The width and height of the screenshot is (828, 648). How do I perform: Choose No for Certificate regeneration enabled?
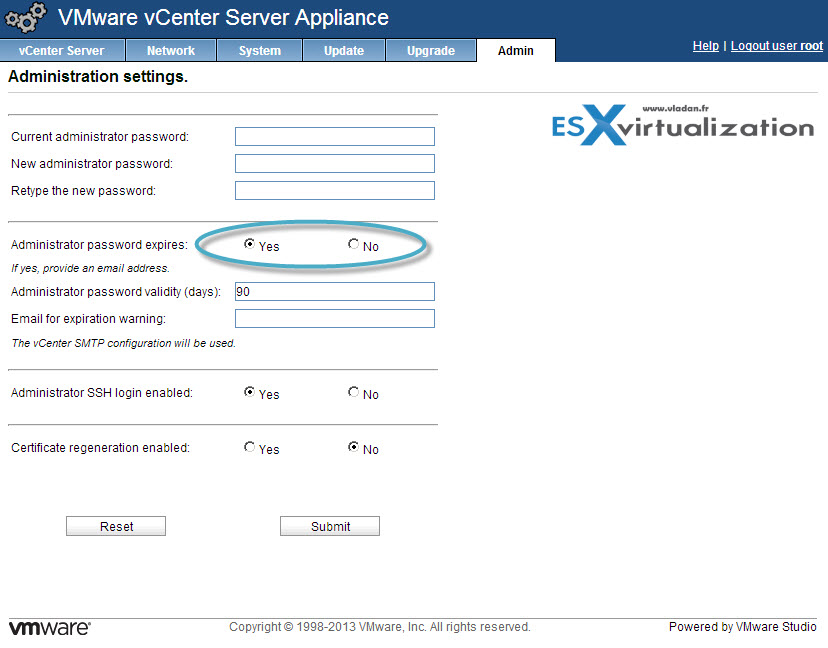pyautogui.click(x=353, y=447)
